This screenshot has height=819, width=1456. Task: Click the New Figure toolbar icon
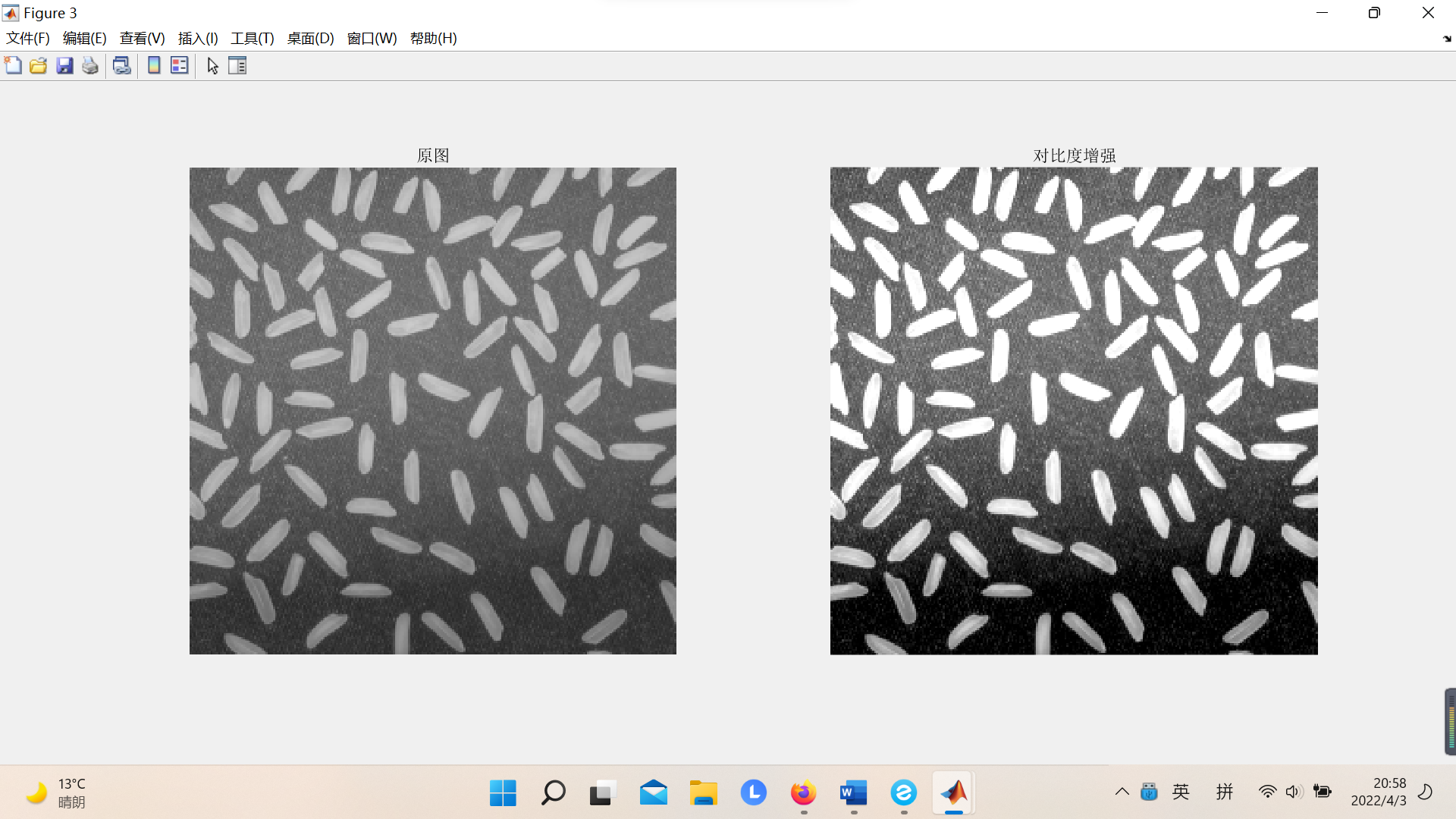(13, 66)
